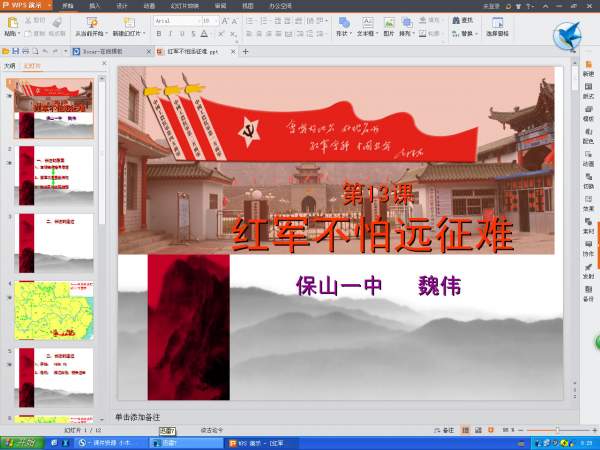The height and width of the screenshot is (450, 600).
Task: Open the font name Arial dropdown
Action: coord(199,21)
